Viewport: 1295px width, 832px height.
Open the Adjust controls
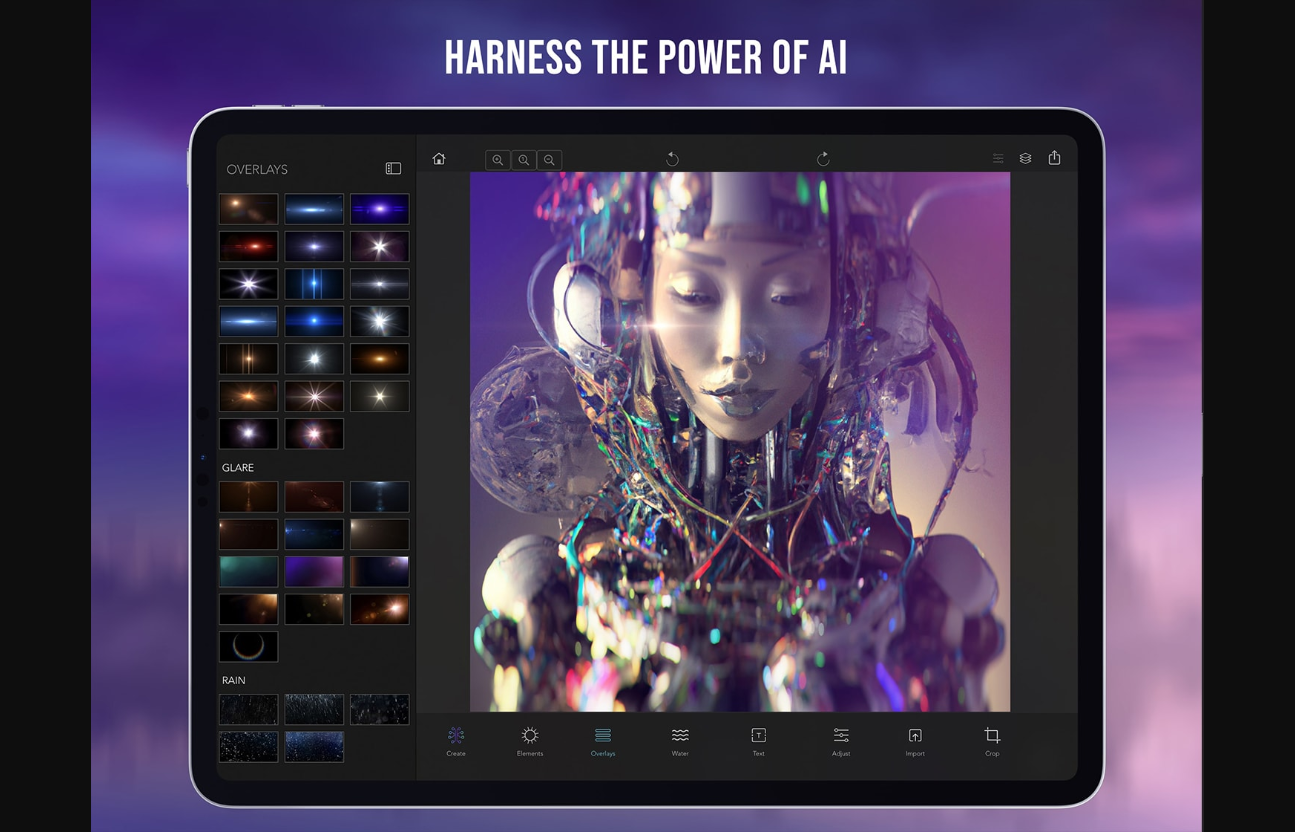(x=841, y=741)
